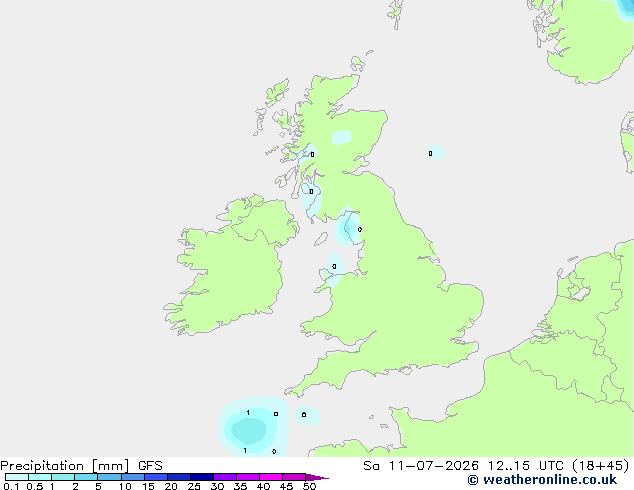The image size is (634, 490).
Task: Click the 1–2 mm legend color swatch
Action: click(63, 477)
